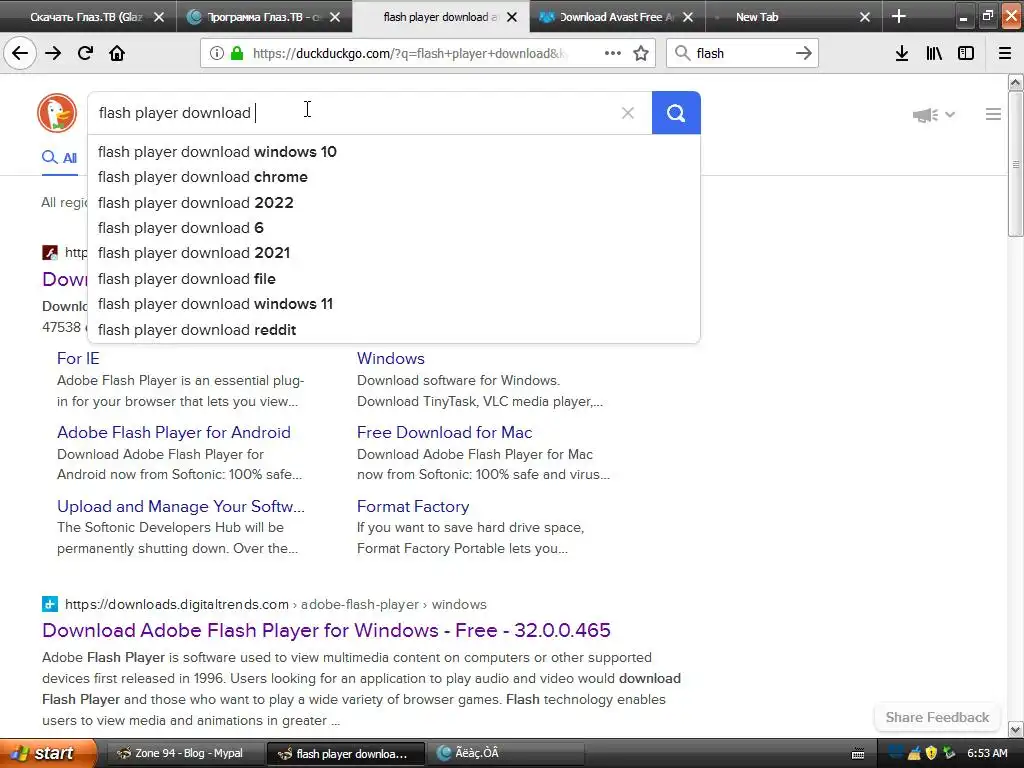The height and width of the screenshot is (768, 1024).
Task: Show site information icon in address bar
Action: click(216, 53)
